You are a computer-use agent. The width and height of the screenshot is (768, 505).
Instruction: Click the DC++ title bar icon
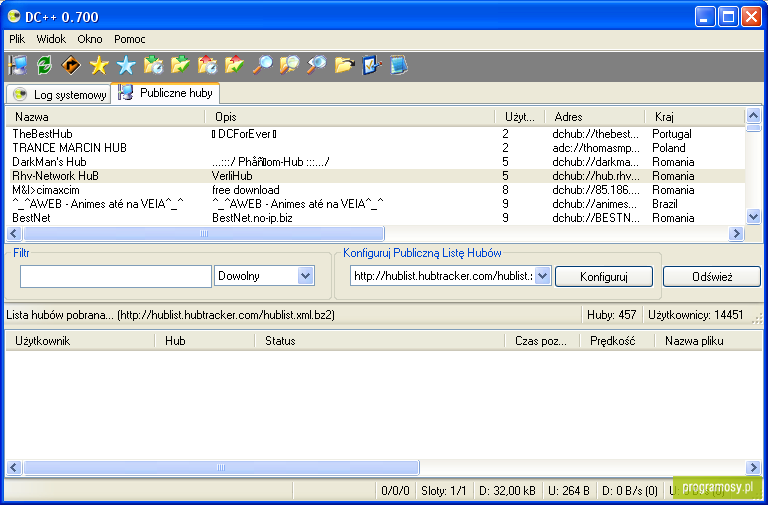point(14,16)
